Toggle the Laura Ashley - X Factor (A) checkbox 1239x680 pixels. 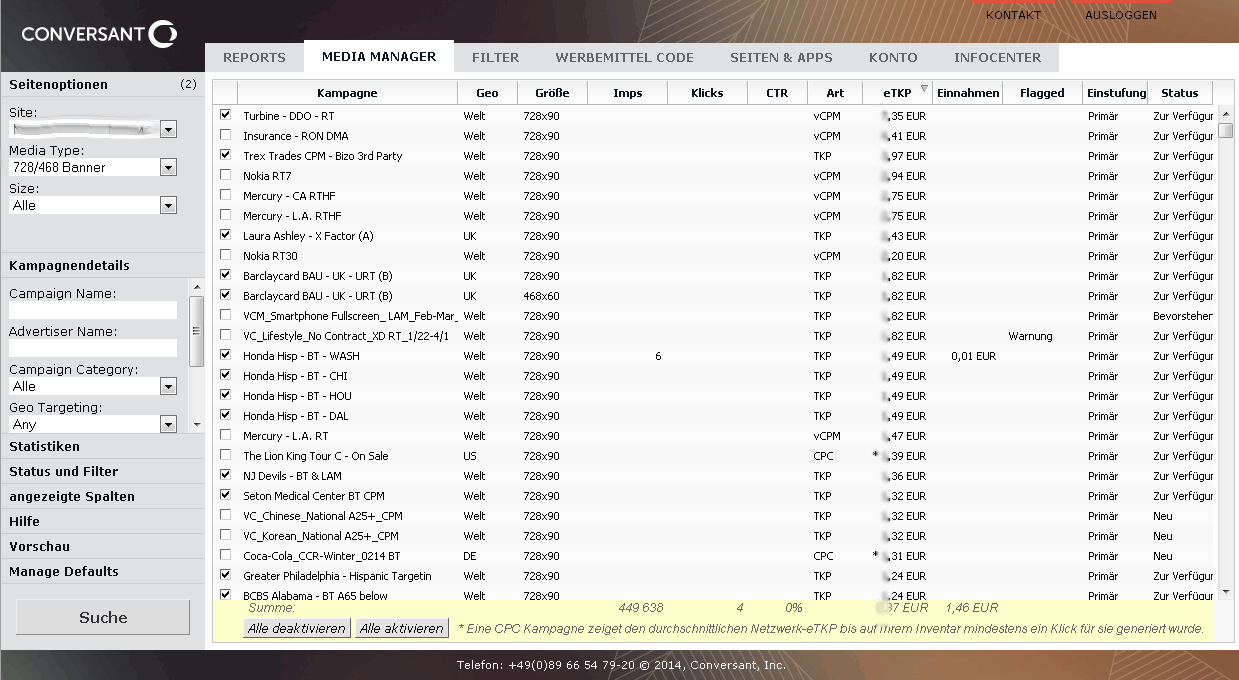[x=225, y=235]
